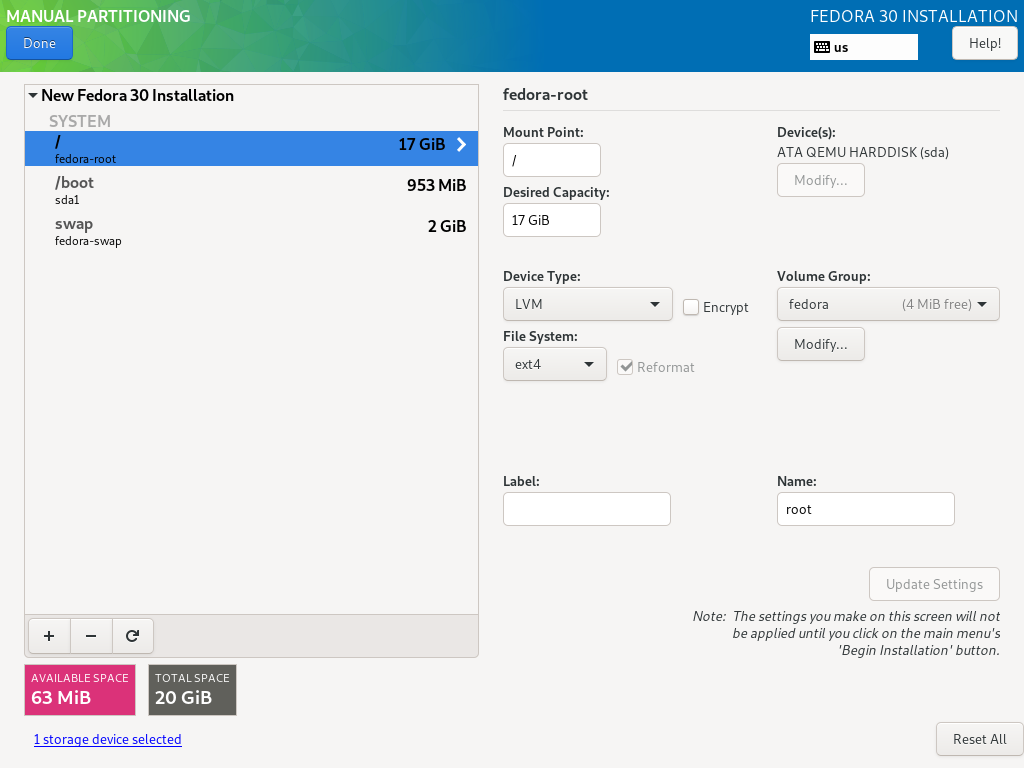Click Modify under Device(s)
The width and height of the screenshot is (1024, 768).
point(821,180)
